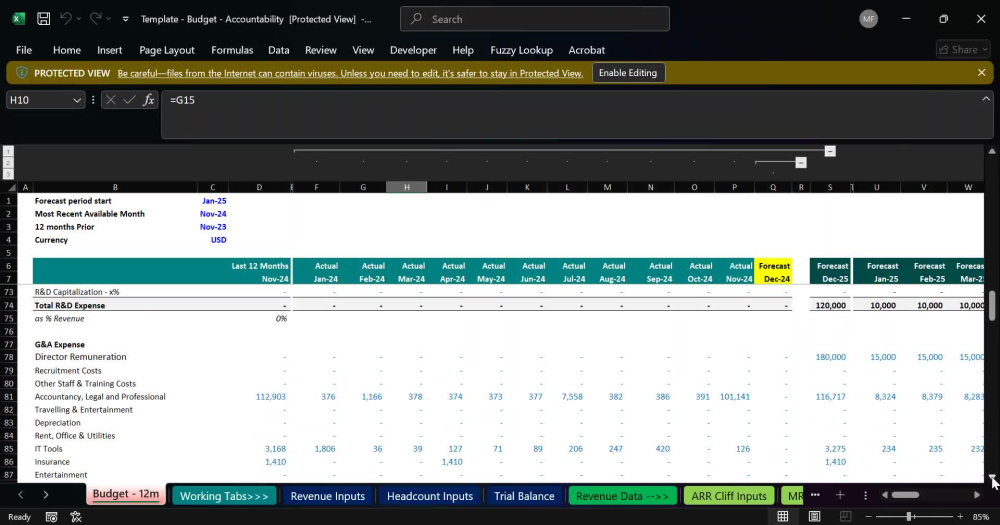
Task: Select the Trial Balance sheet tab
Action: click(x=524, y=496)
